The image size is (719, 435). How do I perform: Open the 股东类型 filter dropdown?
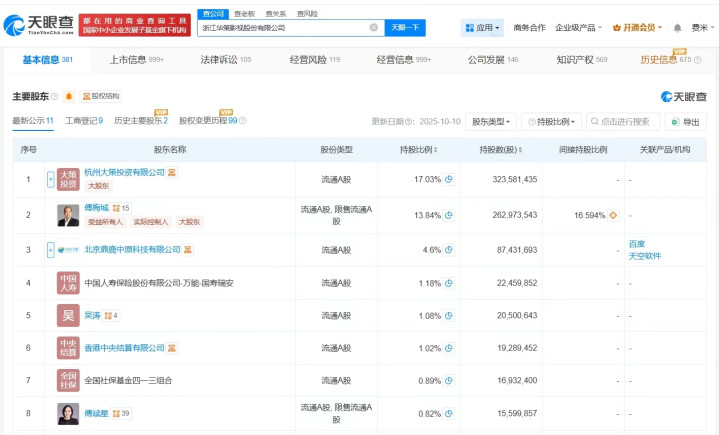(x=493, y=122)
